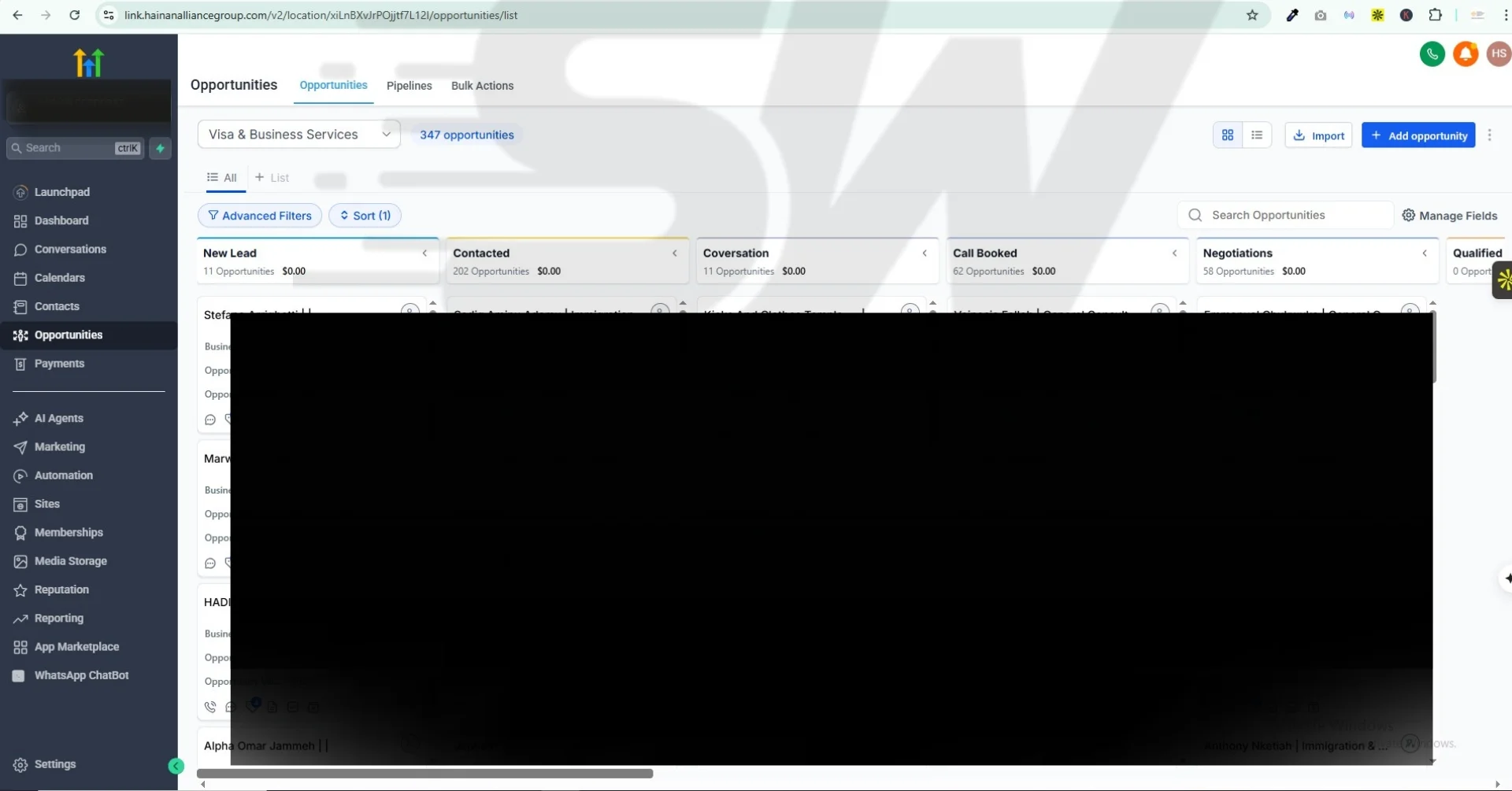Switch to board (grid) view

pyautogui.click(x=1227, y=135)
